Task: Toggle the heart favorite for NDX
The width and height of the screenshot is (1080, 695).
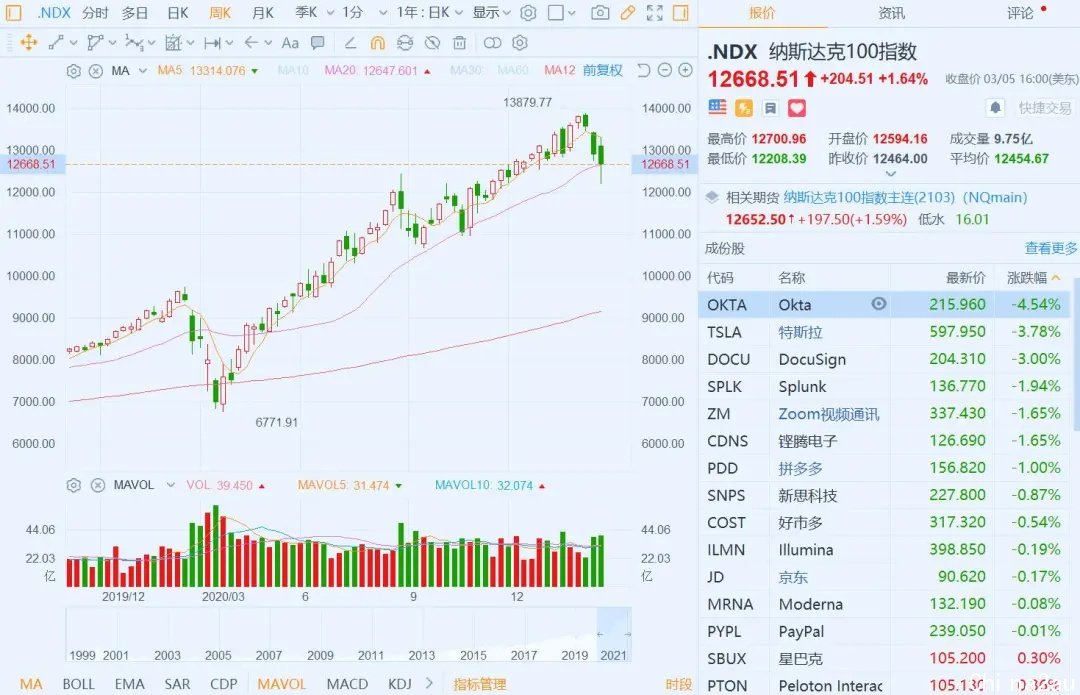Action: pyautogui.click(x=797, y=107)
